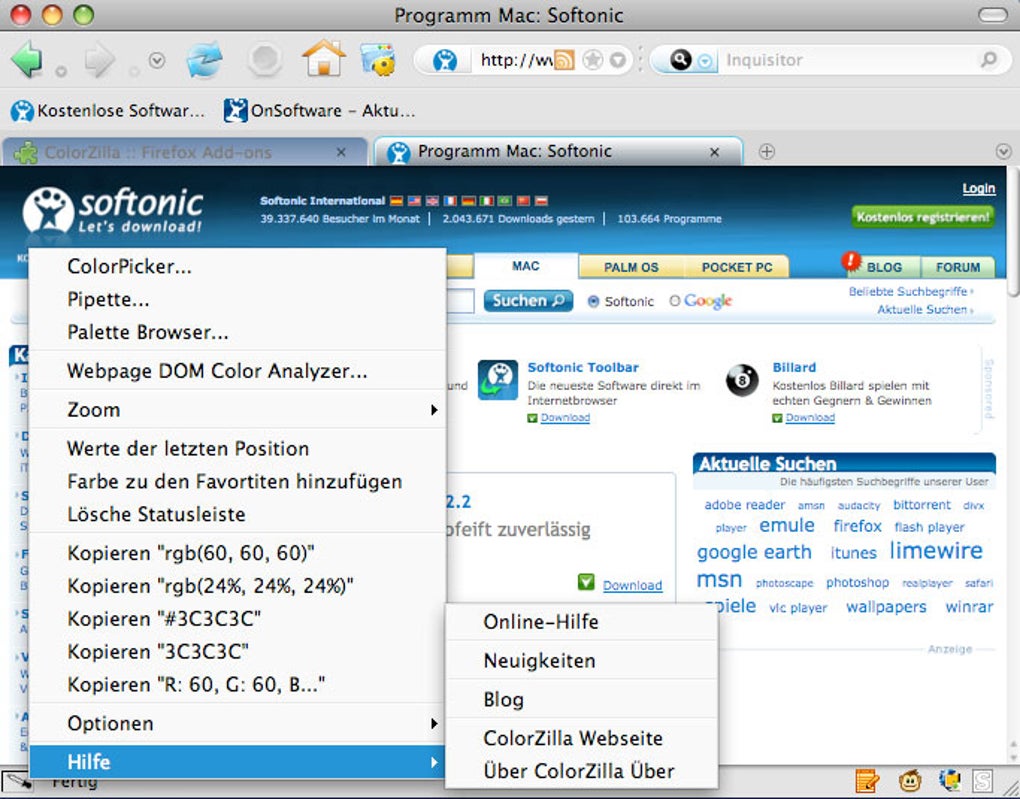The height and width of the screenshot is (799, 1020).
Task: Open ColorZilla Webseite entry
Action: click(x=582, y=738)
